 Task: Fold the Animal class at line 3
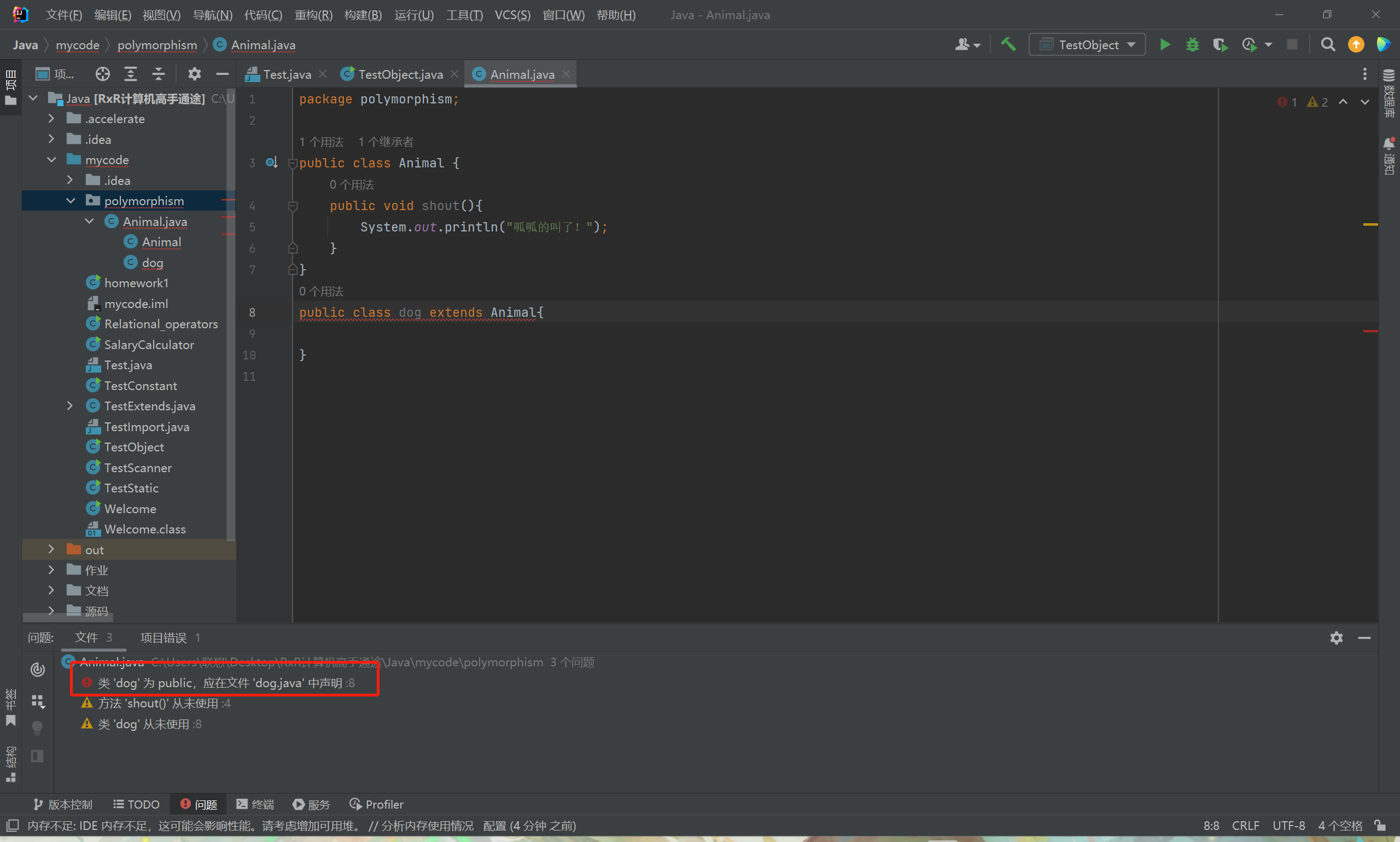pyautogui.click(x=293, y=164)
